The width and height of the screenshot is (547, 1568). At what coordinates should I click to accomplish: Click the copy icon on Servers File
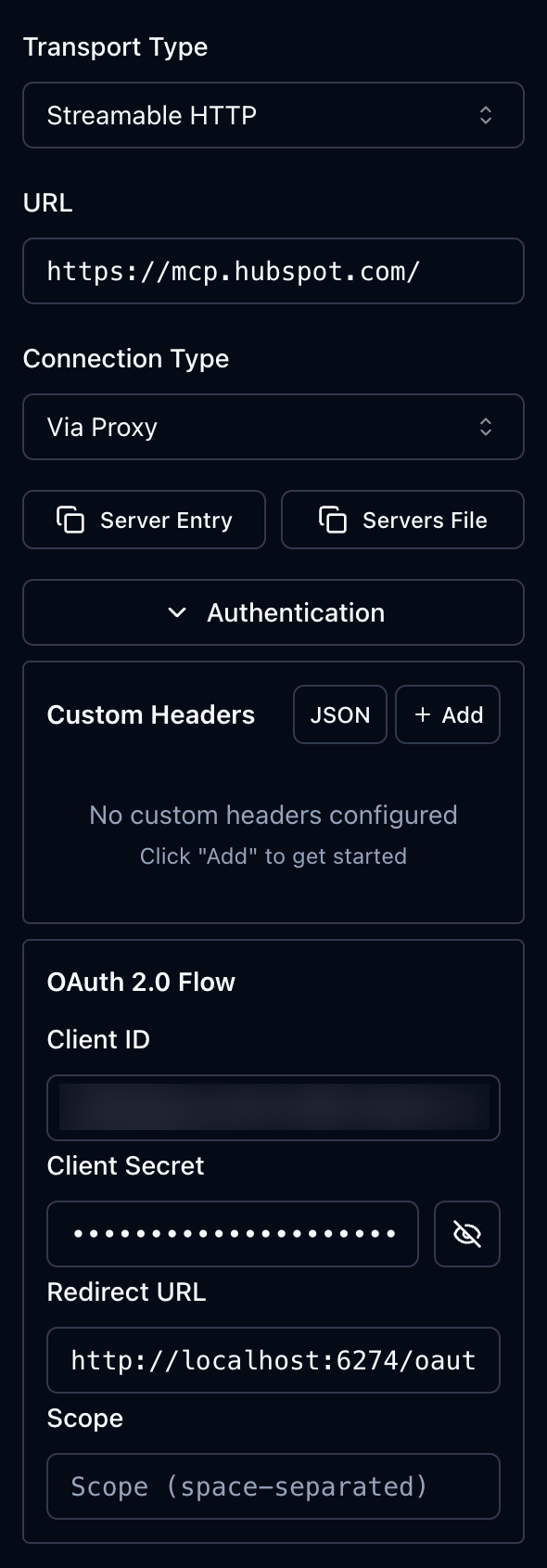[331, 520]
